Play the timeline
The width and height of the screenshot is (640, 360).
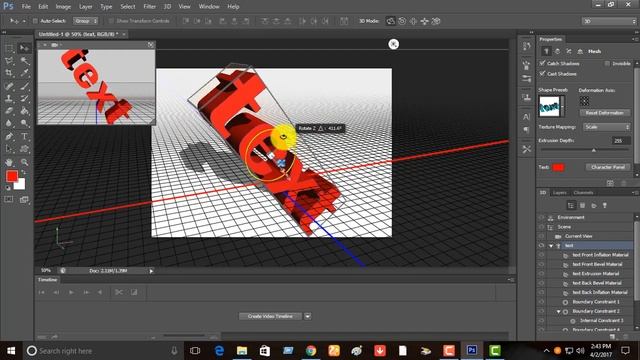point(71,292)
